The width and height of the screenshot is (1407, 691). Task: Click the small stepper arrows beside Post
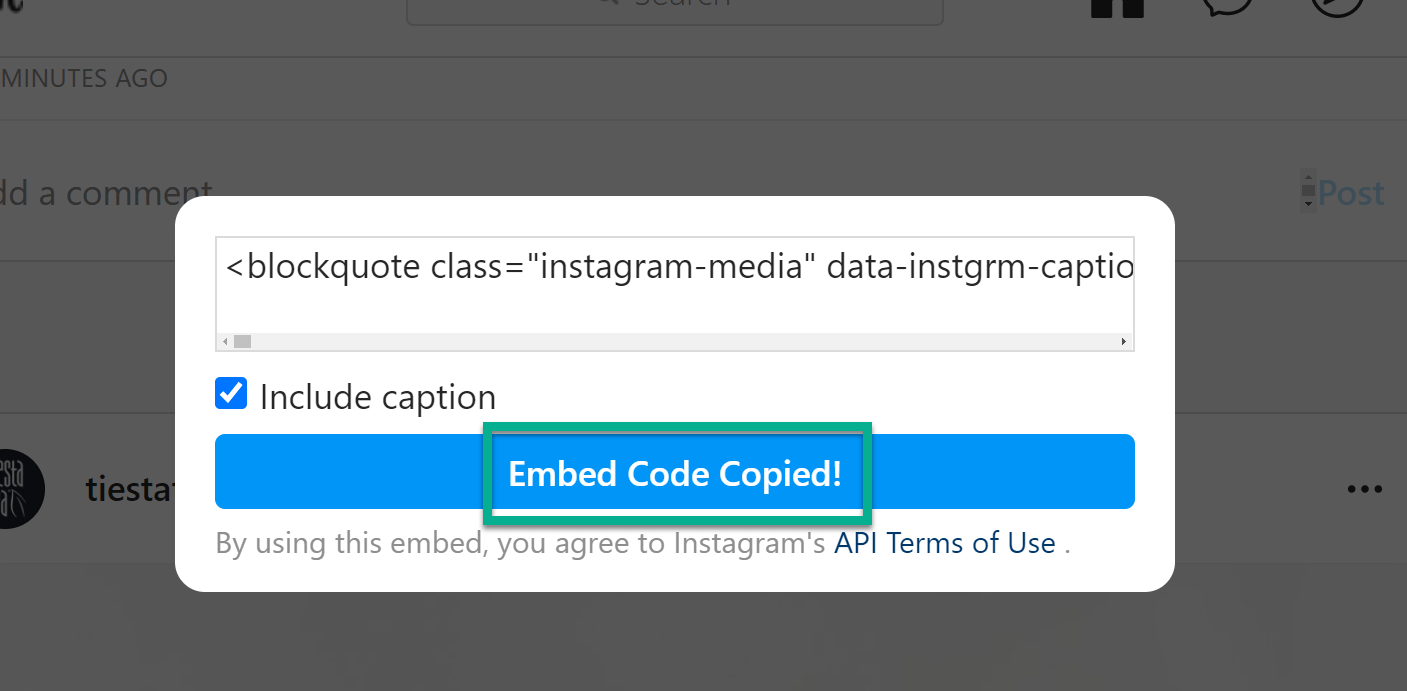(x=1307, y=191)
